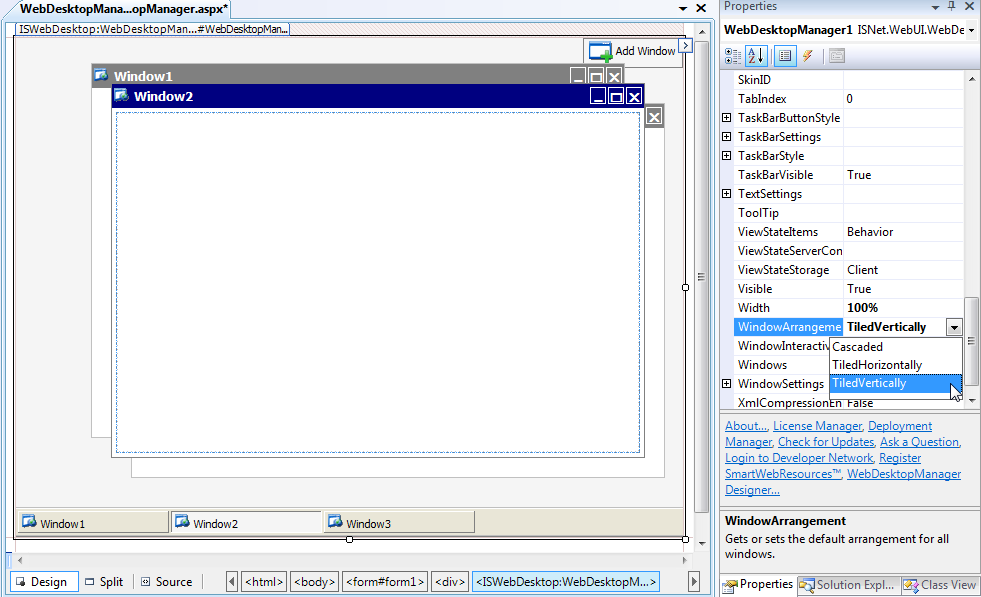Click the Properties panel vertical scrollbar thumb
Image resolution: width=981 pixels, height=597 pixels.
pyautogui.click(x=971, y=340)
